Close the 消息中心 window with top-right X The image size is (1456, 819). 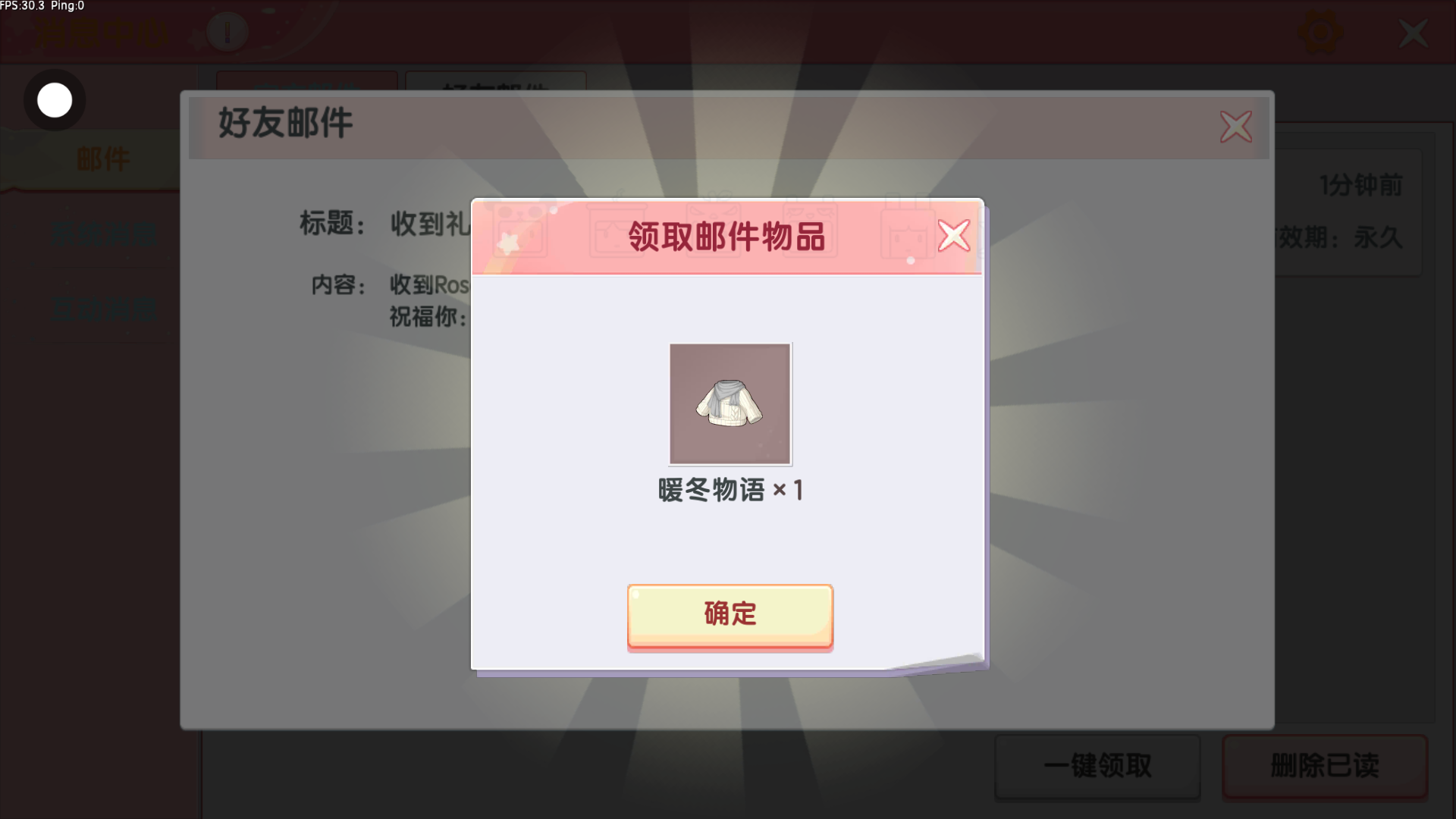[1413, 33]
